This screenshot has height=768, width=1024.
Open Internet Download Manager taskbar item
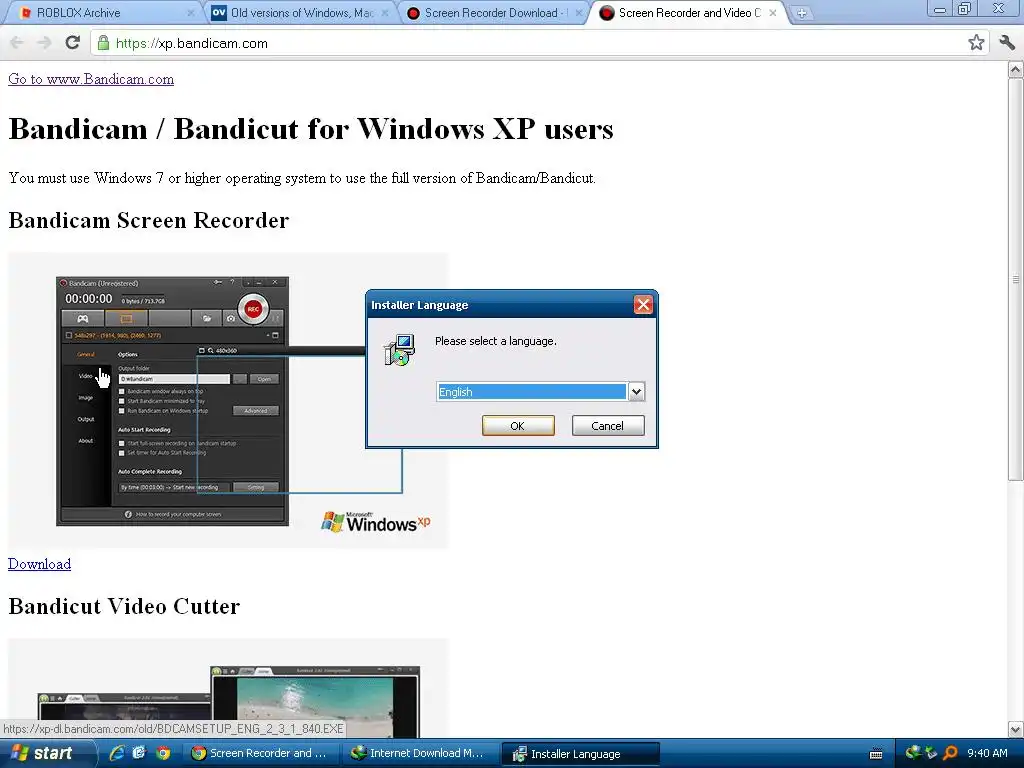421,753
